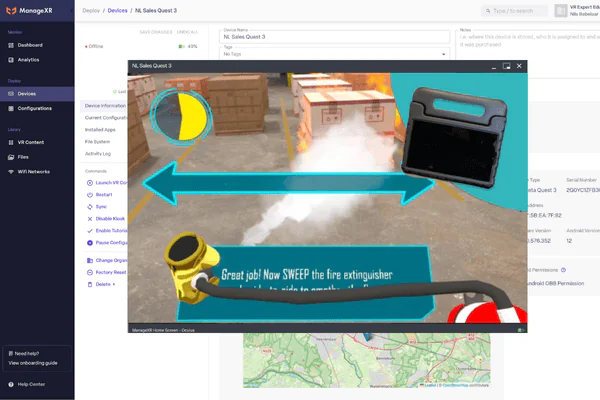Click the Factory Reset command
The width and height of the screenshot is (600, 400).
[x=111, y=273]
